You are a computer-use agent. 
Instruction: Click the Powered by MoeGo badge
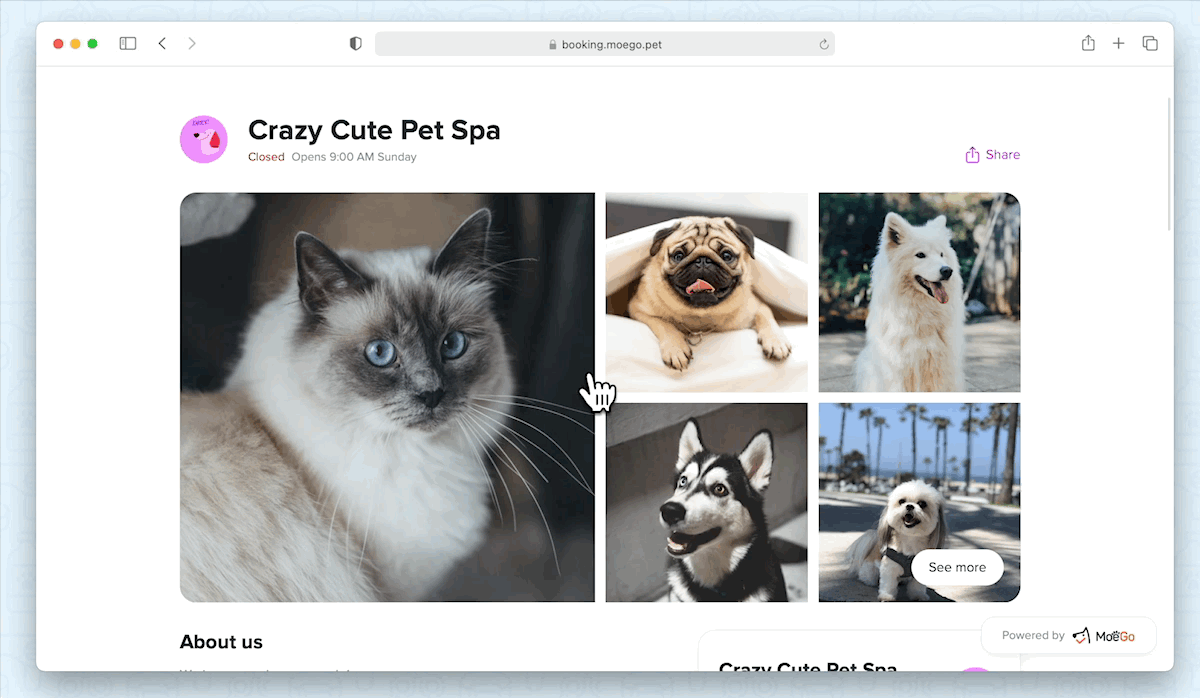click(1069, 636)
